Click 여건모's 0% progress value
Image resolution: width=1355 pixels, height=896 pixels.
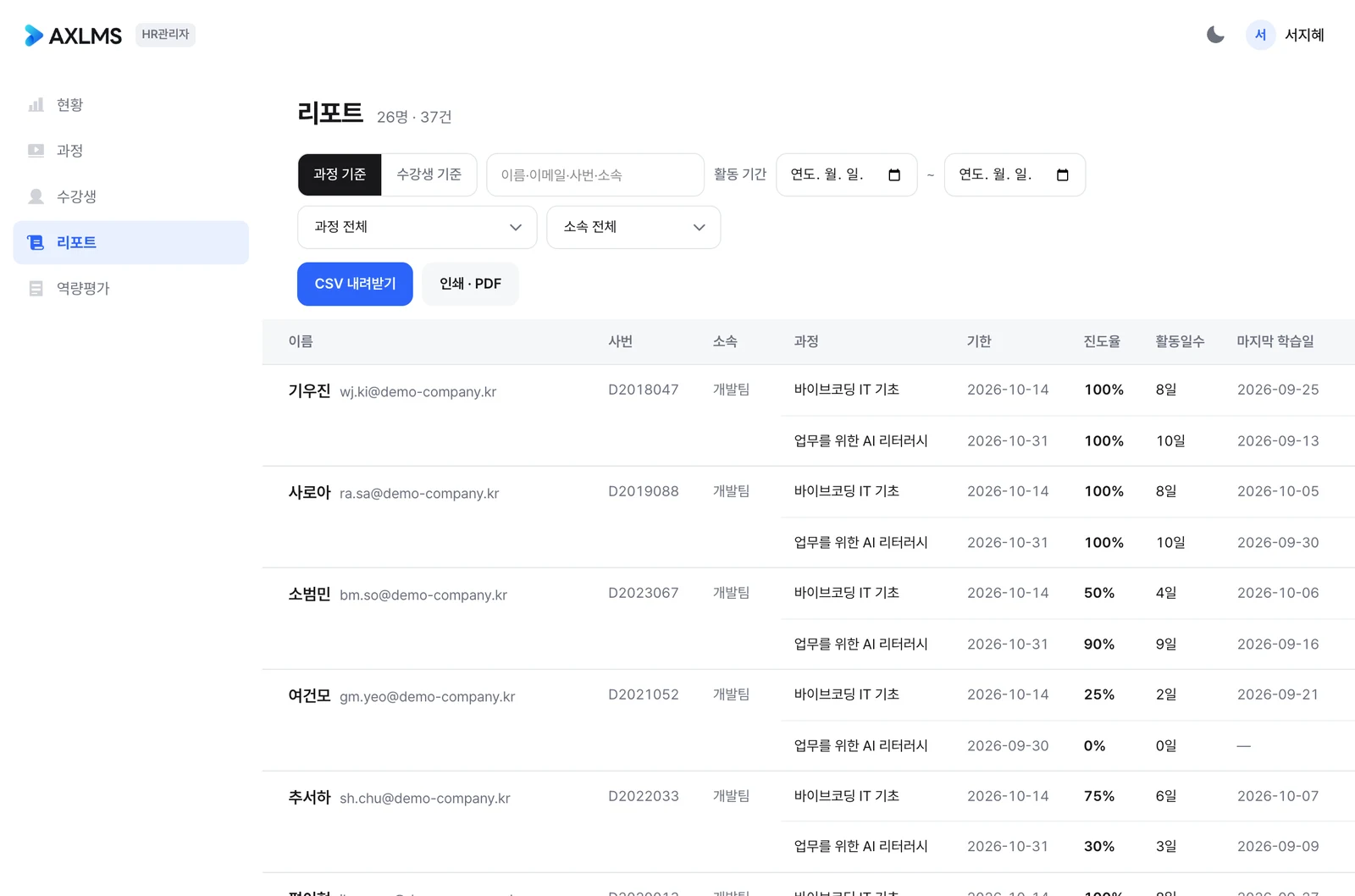(x=1095, y=746)
